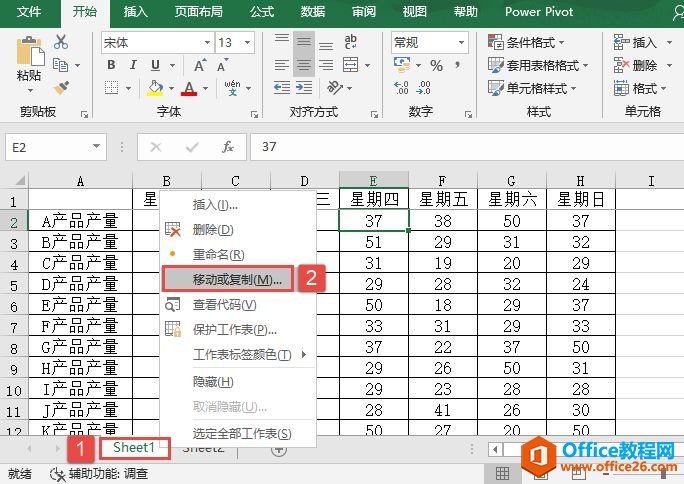This screenshot has height=484, width=684.
Task: Click the increase decimal icon
Action: tap(401, 88)
